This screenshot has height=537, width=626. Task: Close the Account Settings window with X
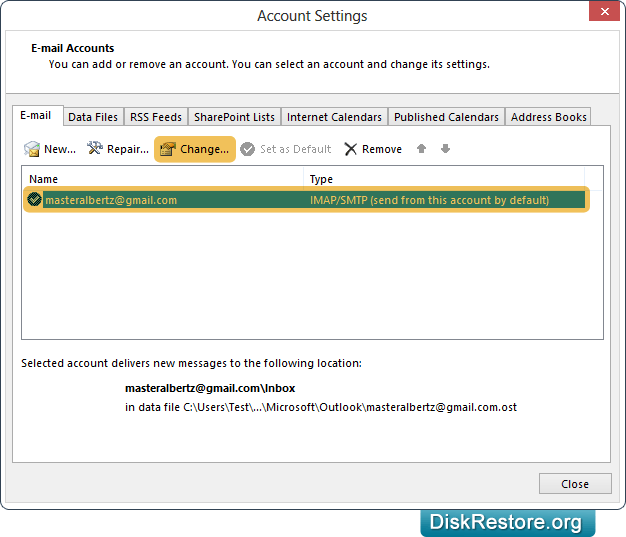click(x=604, y=11)
